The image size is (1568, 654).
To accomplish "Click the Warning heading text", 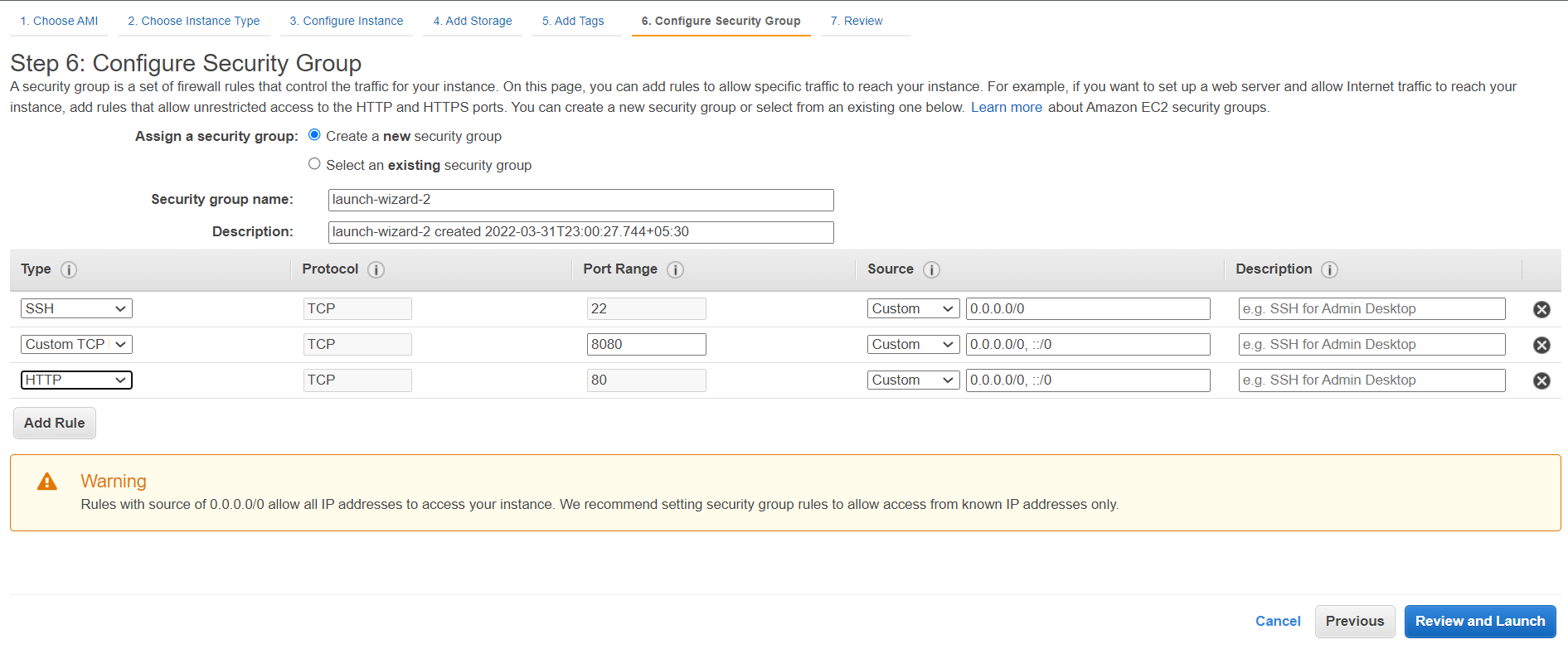I will (114, 481).
